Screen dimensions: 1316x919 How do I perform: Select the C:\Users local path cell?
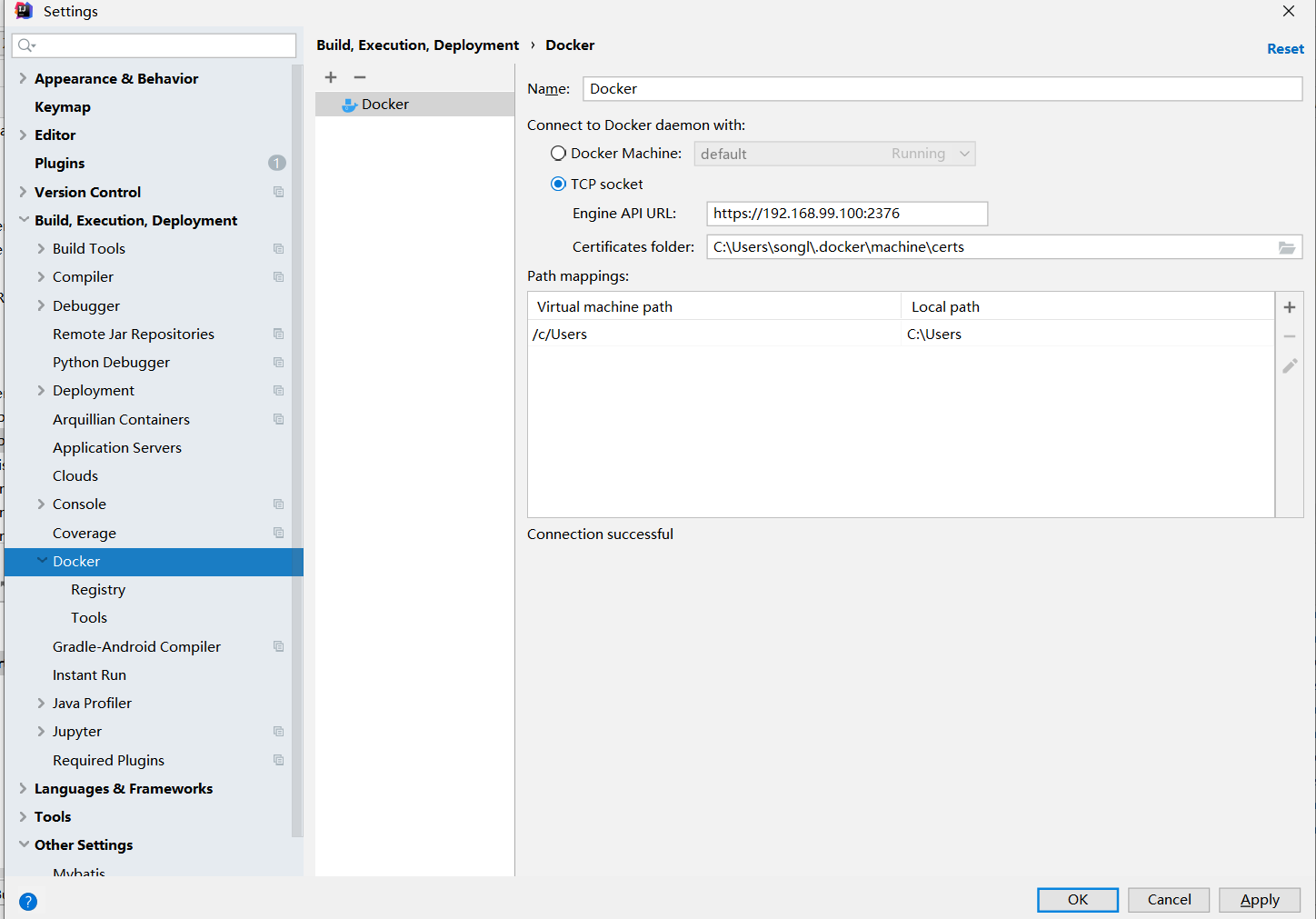[x=1087, y=334]
